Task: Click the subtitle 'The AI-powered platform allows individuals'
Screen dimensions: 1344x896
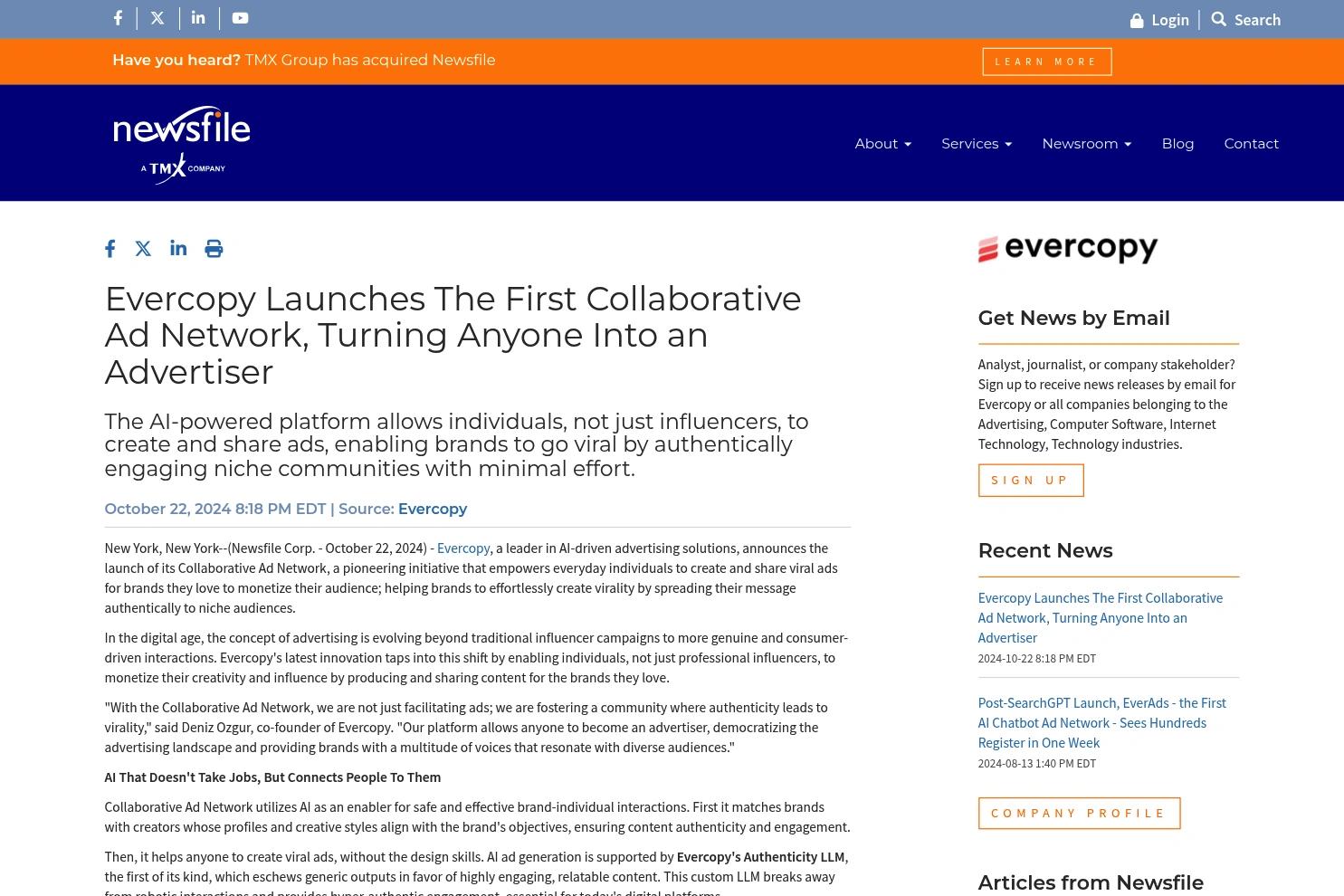Action: tap(456, 445)
